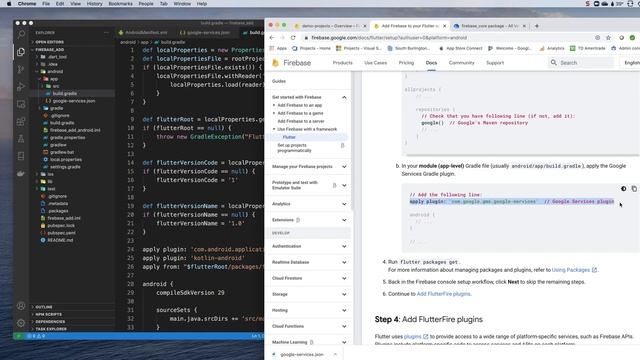Close the firebase_core package tab
640x360 pixels.
coord(524,26)
